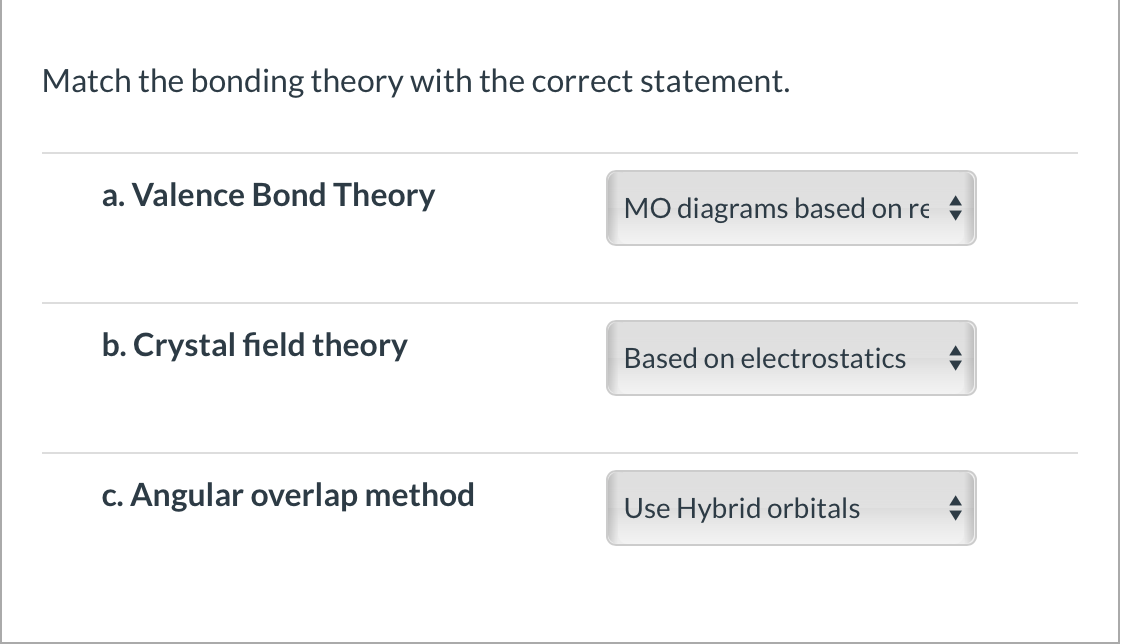Click the 'a. Valence Bond Theory' label
1122x644 pixels.
(269, 195)
